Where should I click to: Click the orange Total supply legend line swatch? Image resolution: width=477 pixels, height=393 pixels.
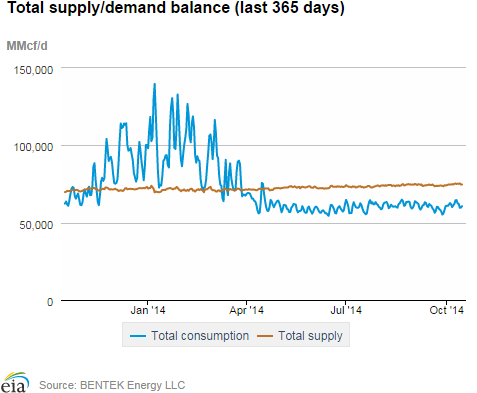click(x=265, y=336)
